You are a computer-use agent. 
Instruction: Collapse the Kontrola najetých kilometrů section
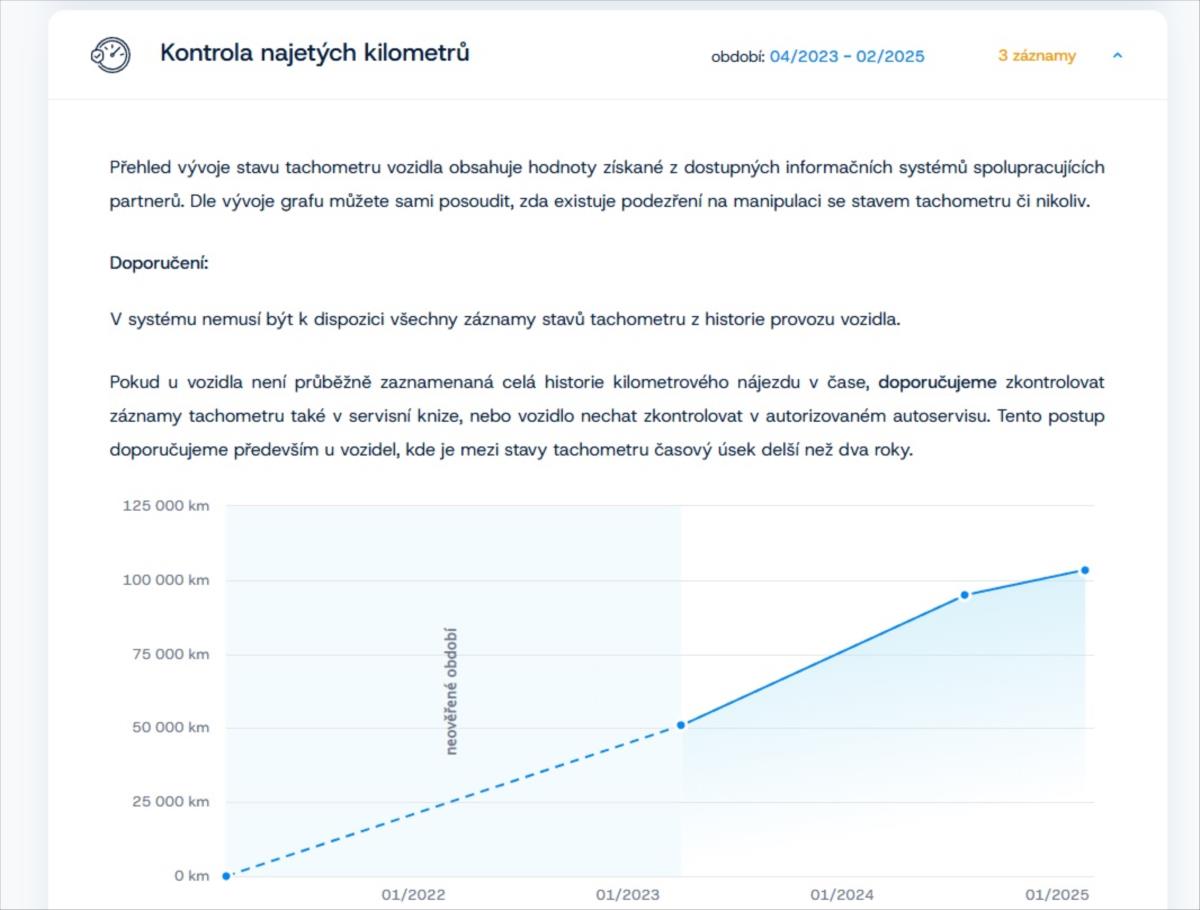coord(1118,56)
